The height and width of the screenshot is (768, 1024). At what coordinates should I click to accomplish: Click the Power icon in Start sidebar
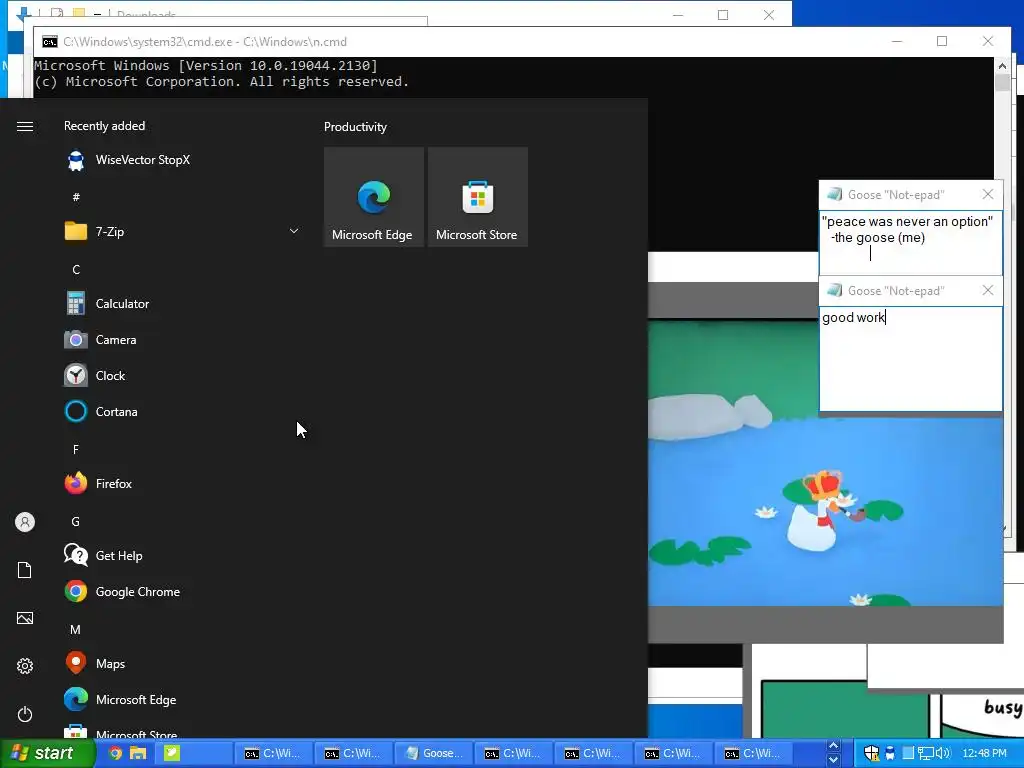pos(25,714)
